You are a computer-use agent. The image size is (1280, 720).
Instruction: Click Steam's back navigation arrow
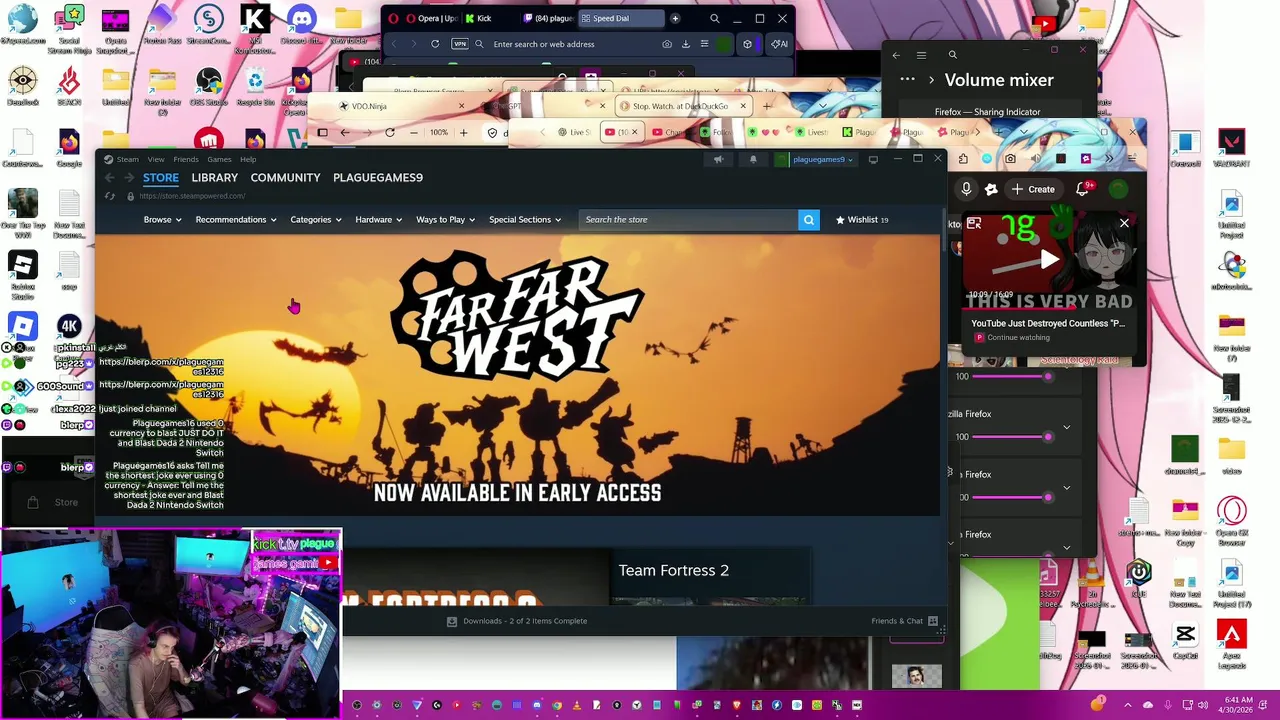[x=109, y=178]
